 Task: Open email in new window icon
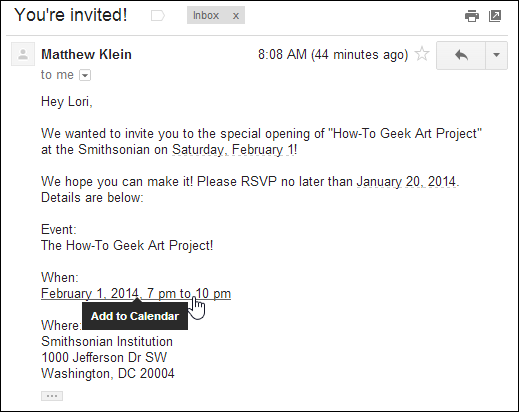tap(495, 16)
